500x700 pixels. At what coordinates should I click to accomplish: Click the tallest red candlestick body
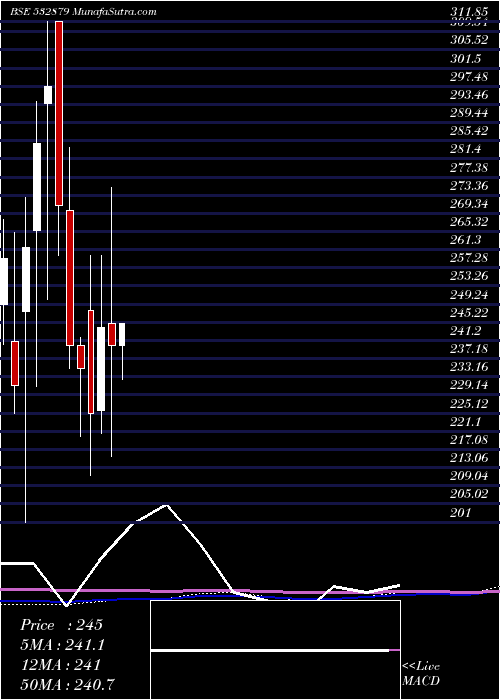59,113
